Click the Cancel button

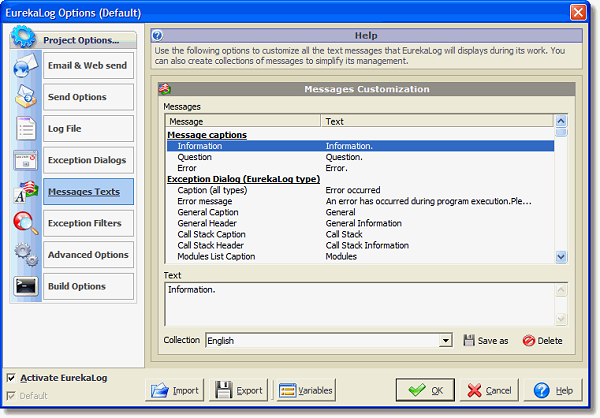tap(489, 390)
